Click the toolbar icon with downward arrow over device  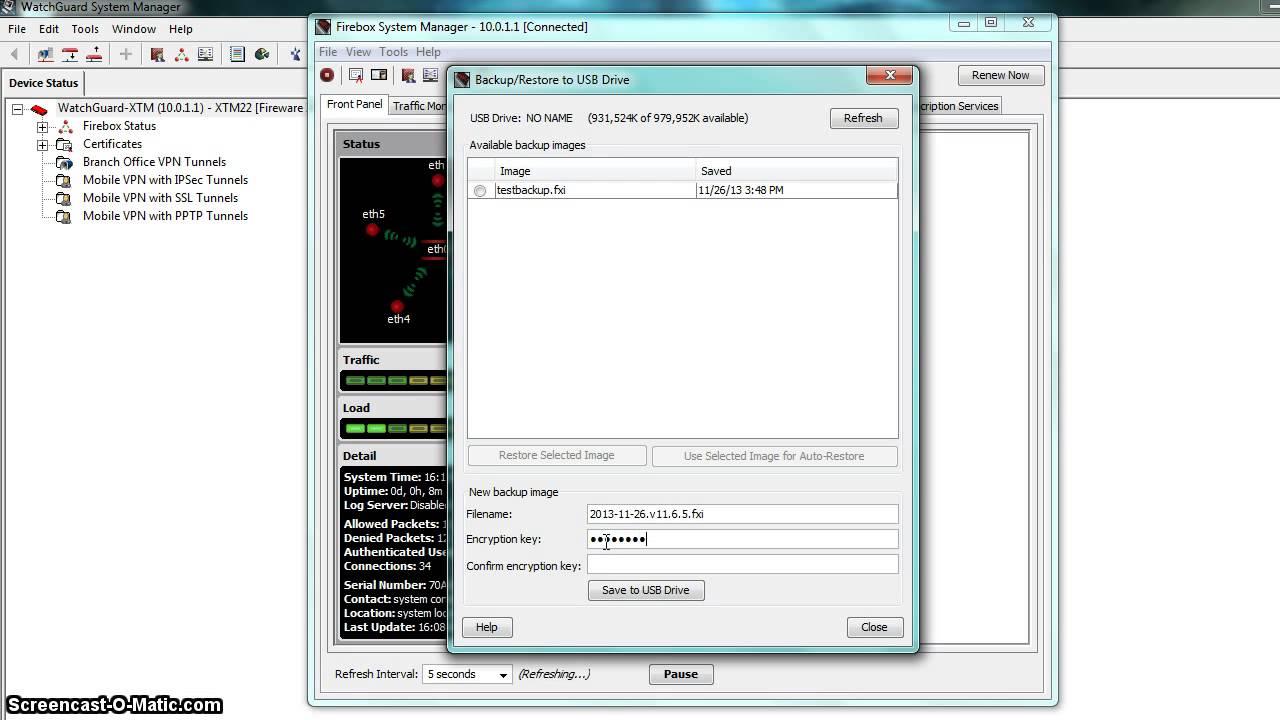[x=70, y=54]
